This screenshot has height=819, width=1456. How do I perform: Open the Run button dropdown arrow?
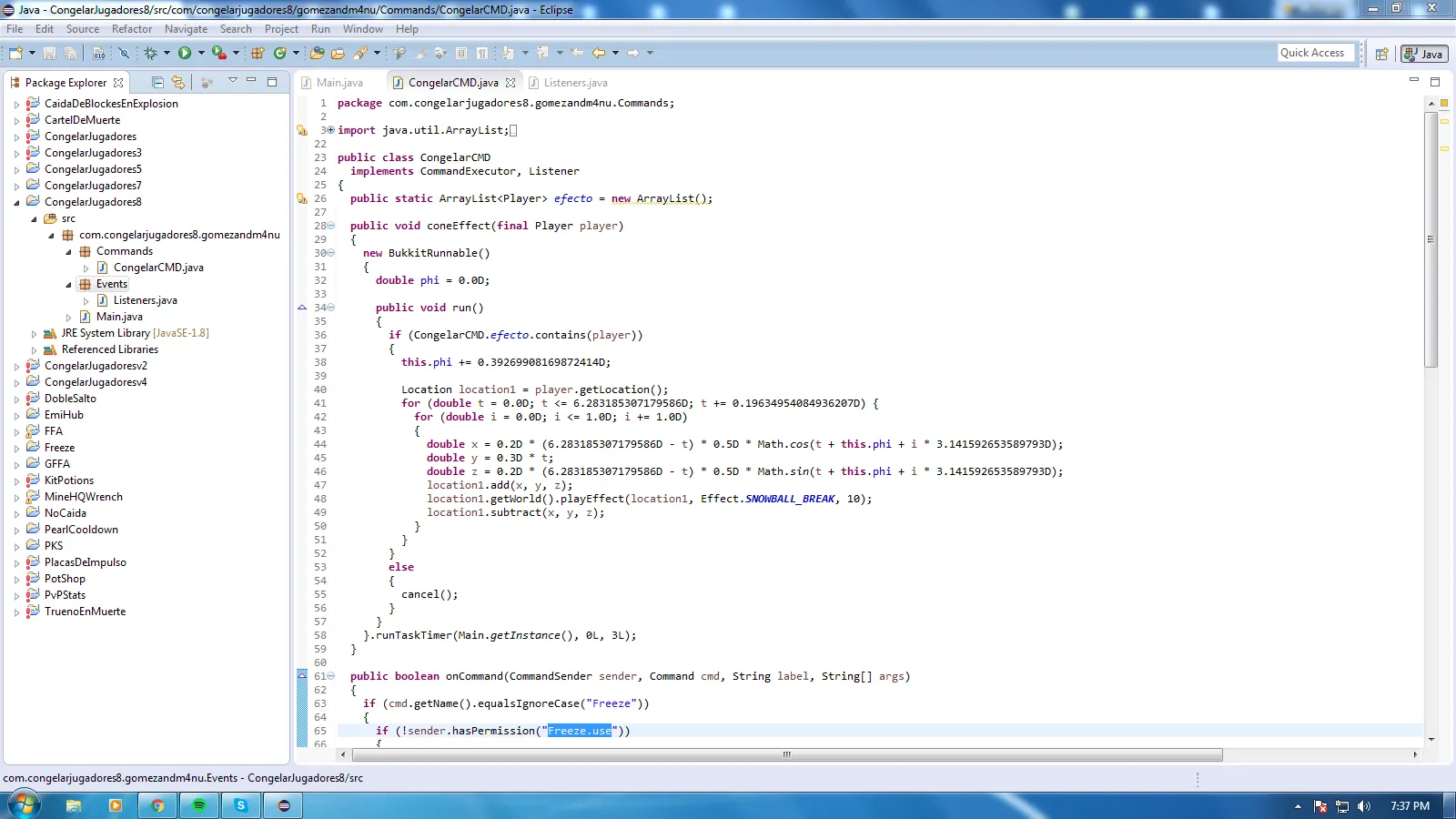(x=201, y=53)
